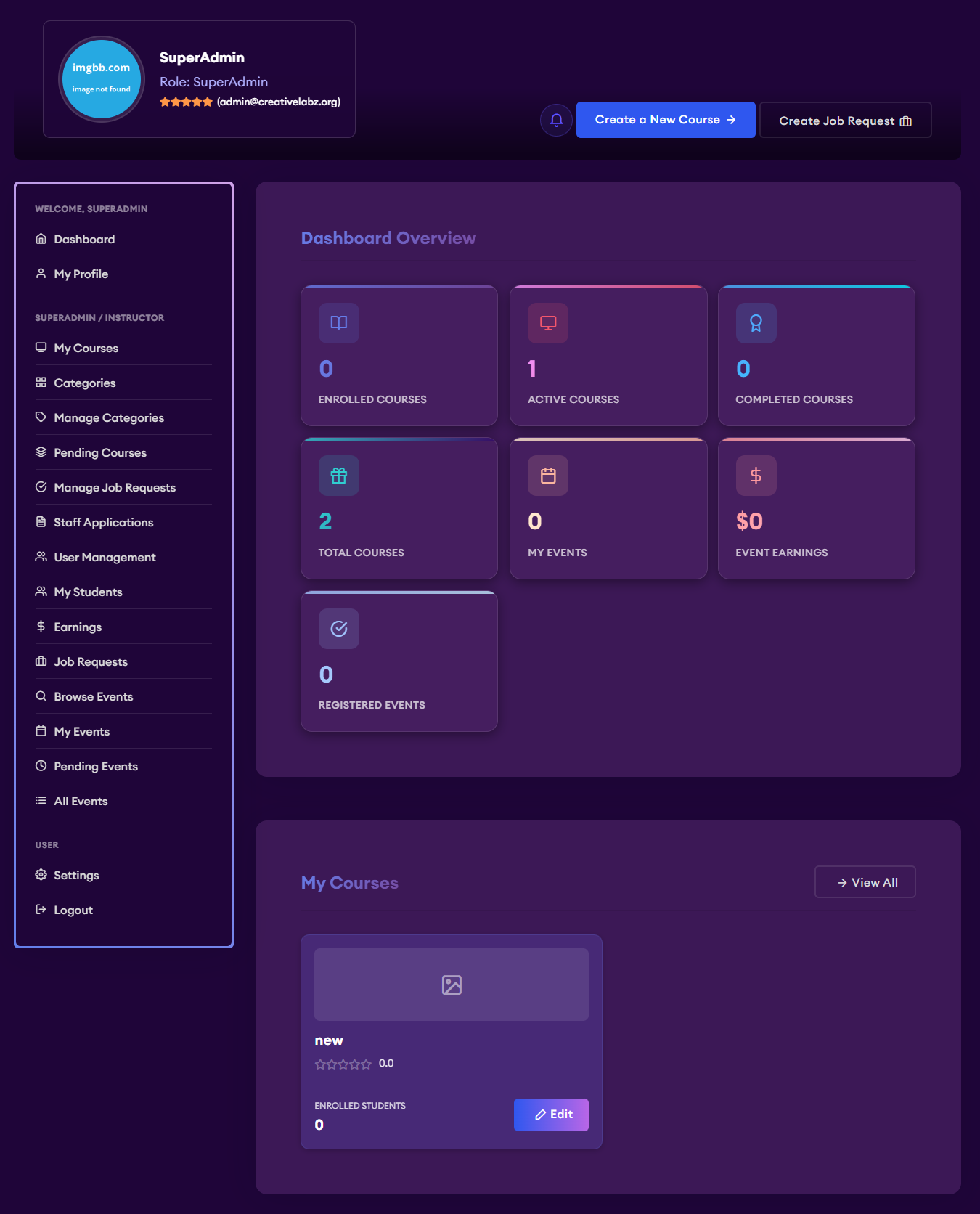Click the Dashboard Overview heading
Viewport: 980px width, 1214px height.
(388, 238)
